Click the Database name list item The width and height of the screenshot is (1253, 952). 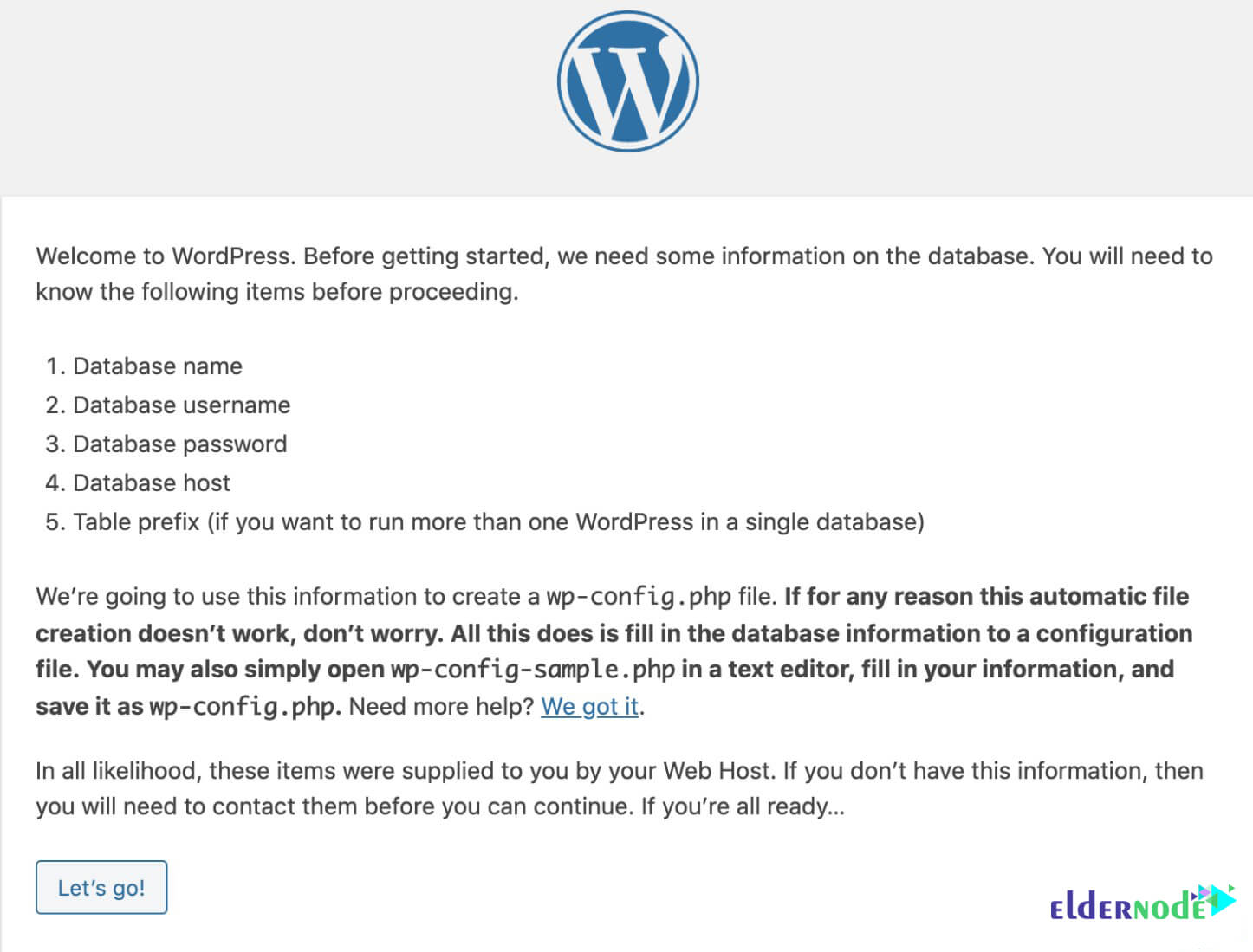144,366
